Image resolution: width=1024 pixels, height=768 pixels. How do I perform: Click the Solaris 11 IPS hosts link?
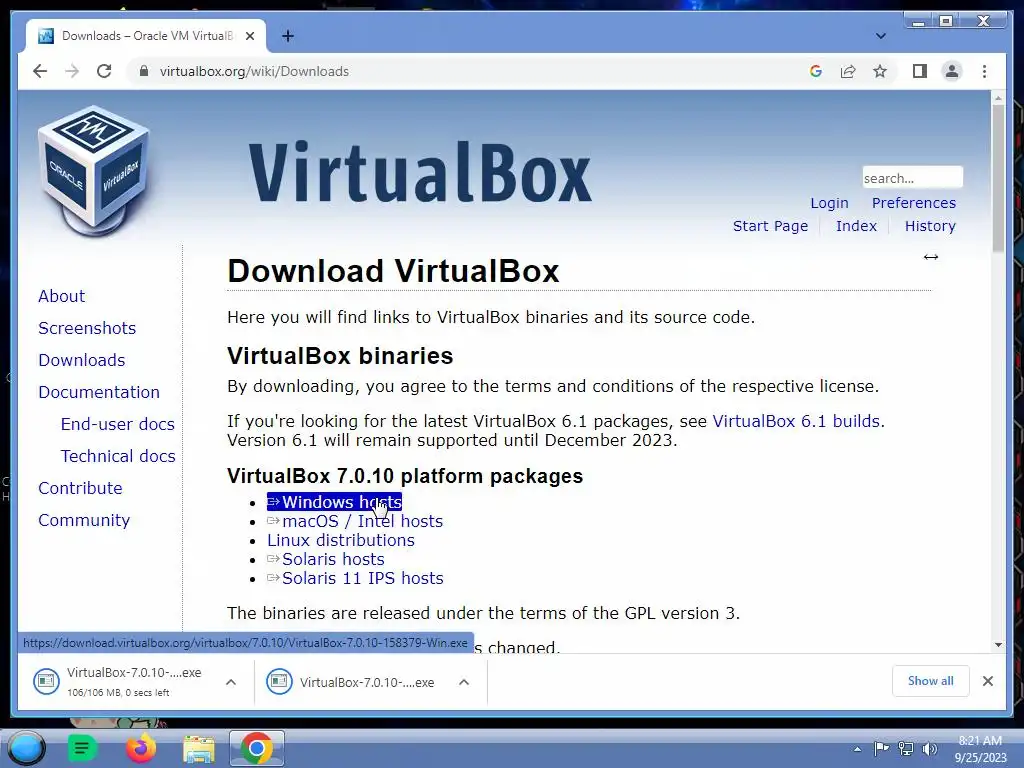[355, 578]
